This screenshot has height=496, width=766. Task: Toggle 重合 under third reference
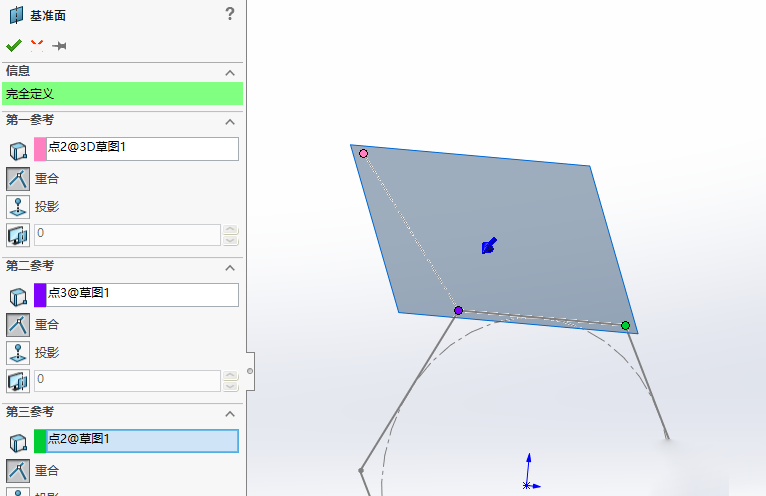click(18, 470)
